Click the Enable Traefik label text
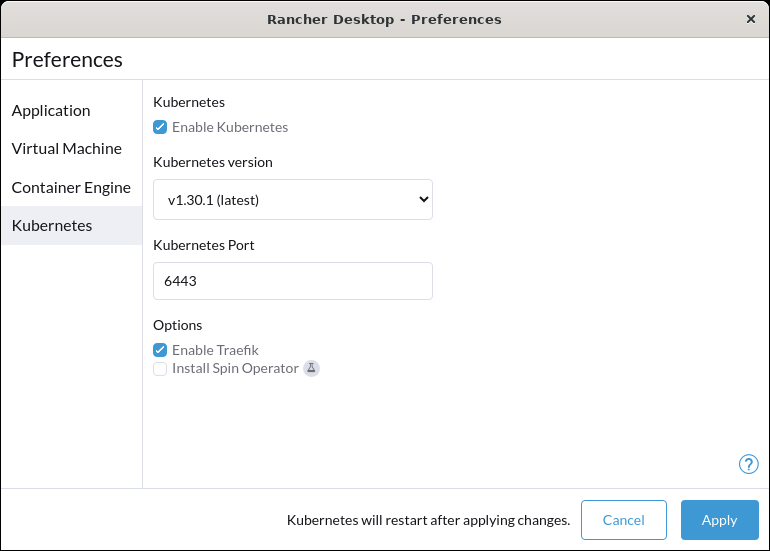 click(215, 350)
